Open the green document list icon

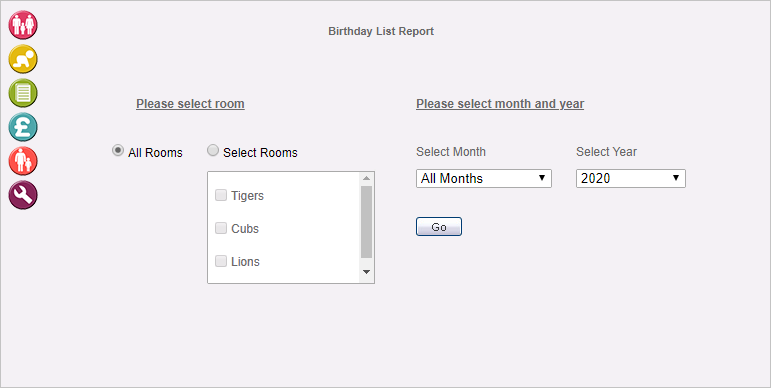23,93
